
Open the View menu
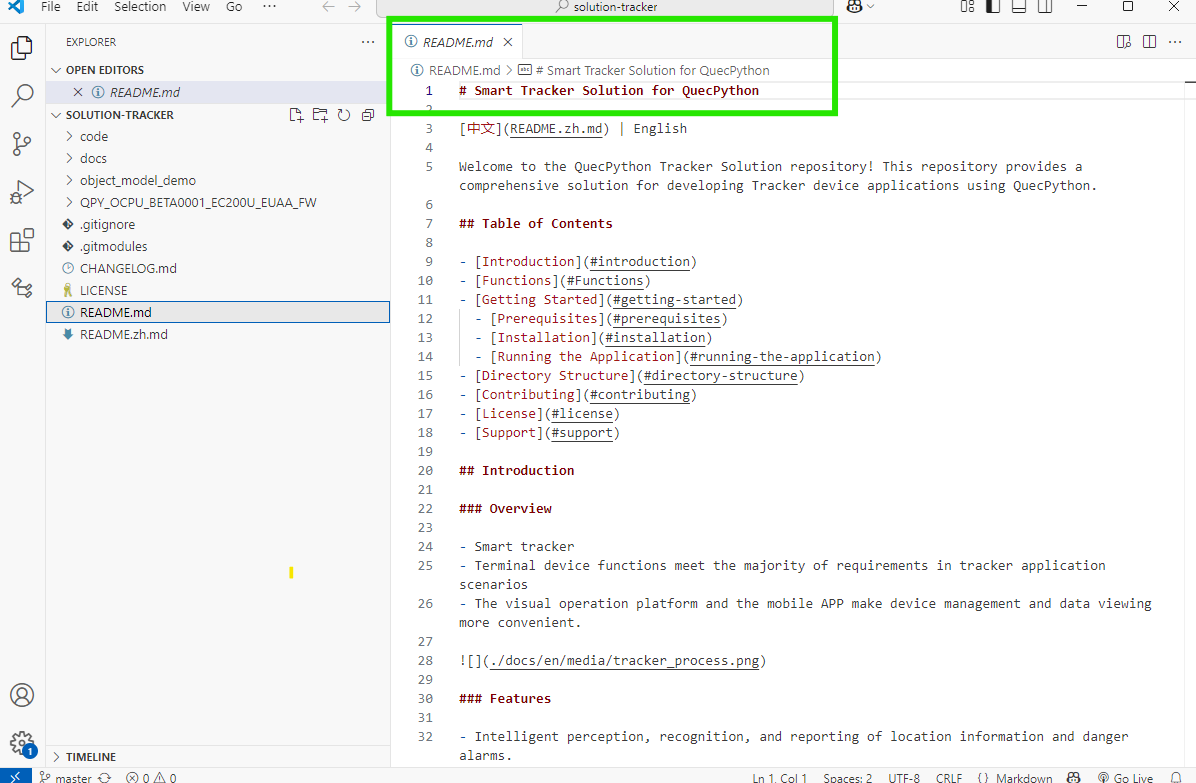click(196, 7)
